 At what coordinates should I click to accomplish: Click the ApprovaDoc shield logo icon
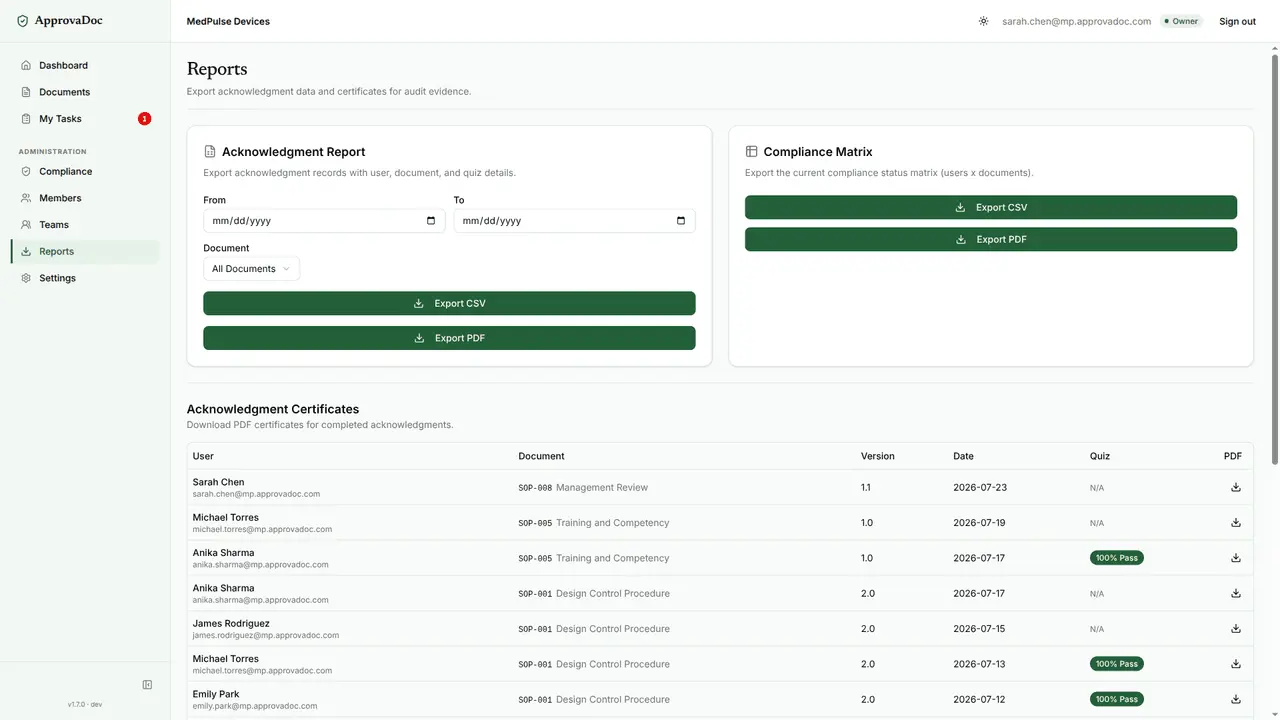(23, 21)
